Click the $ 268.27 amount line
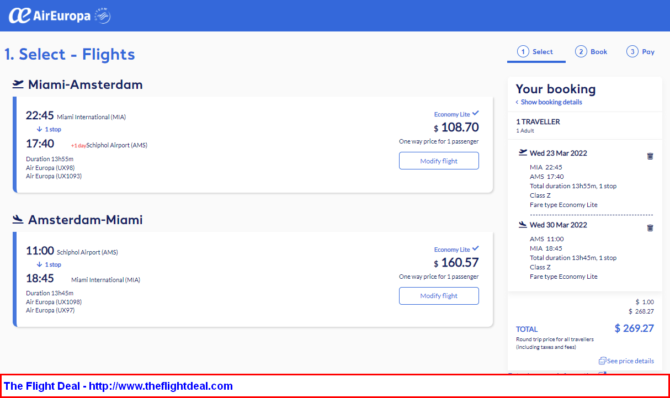The width and height of the screenshot is (670, 398). [x=641, y=311]
